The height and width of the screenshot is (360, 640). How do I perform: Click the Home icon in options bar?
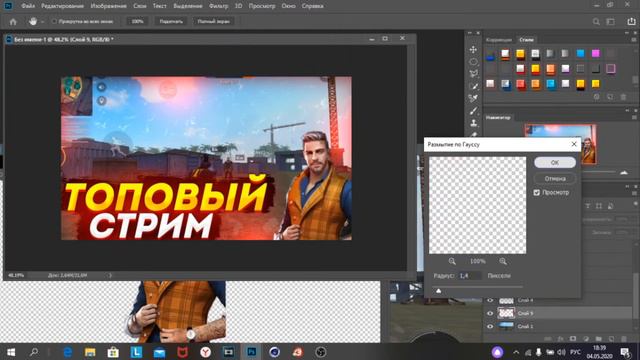(x=13, y=22)
